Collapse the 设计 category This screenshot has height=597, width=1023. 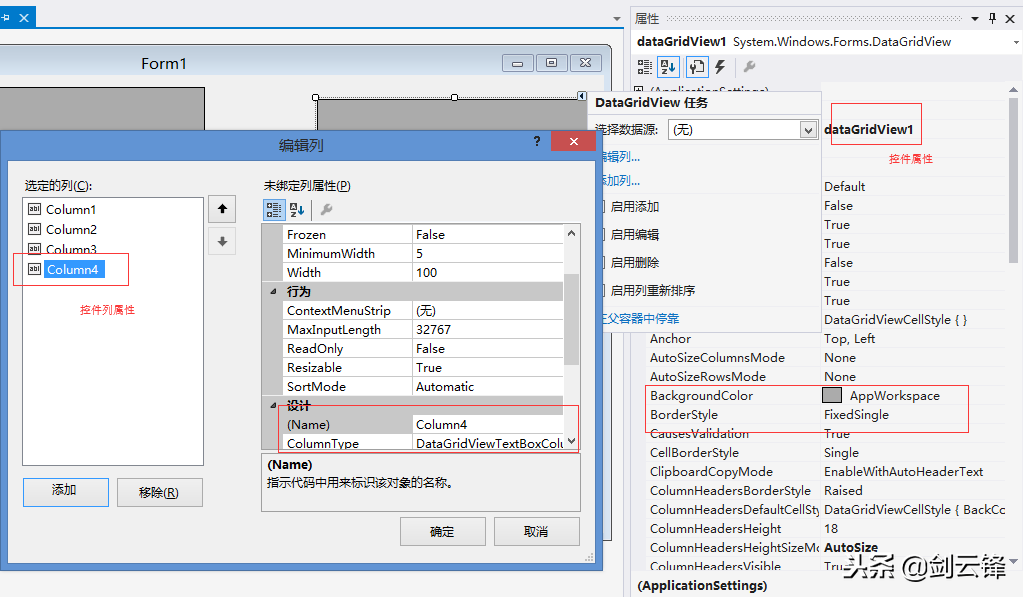(273, 405)
